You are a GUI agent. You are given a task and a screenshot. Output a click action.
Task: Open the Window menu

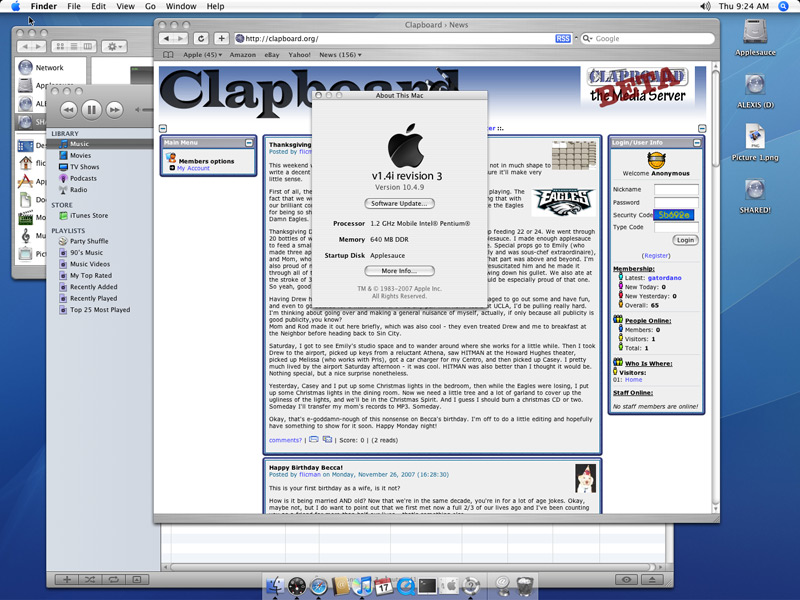coord(181,6)
